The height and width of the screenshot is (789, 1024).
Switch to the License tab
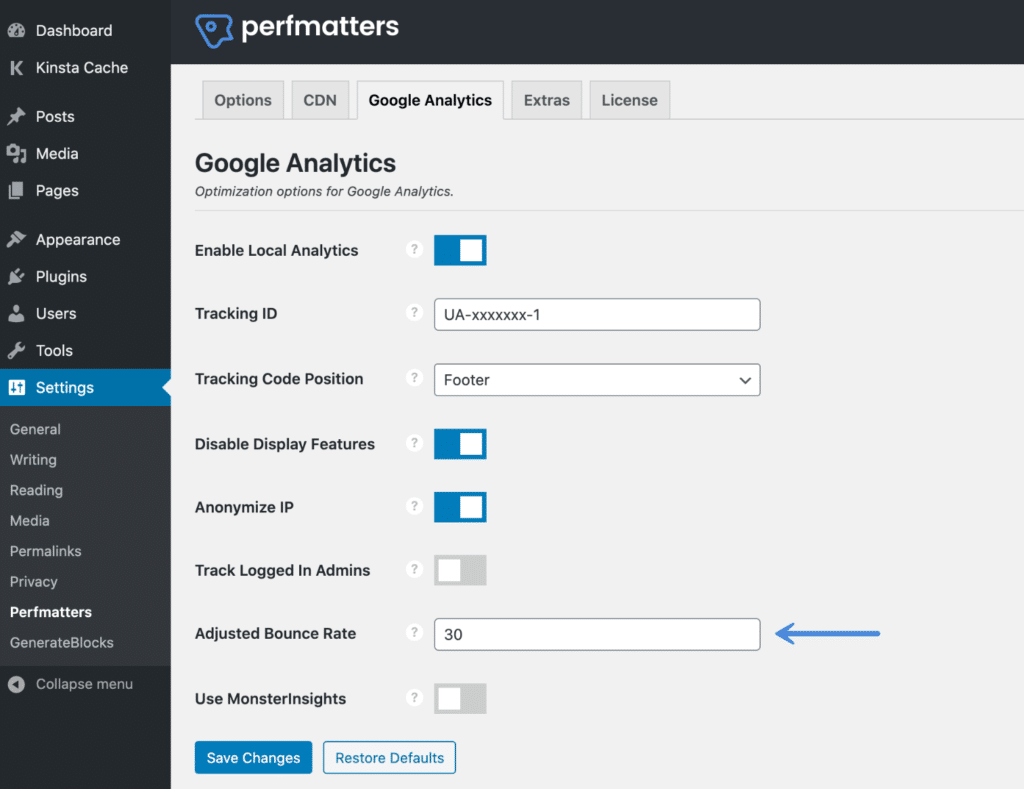[x=630, y=100]
